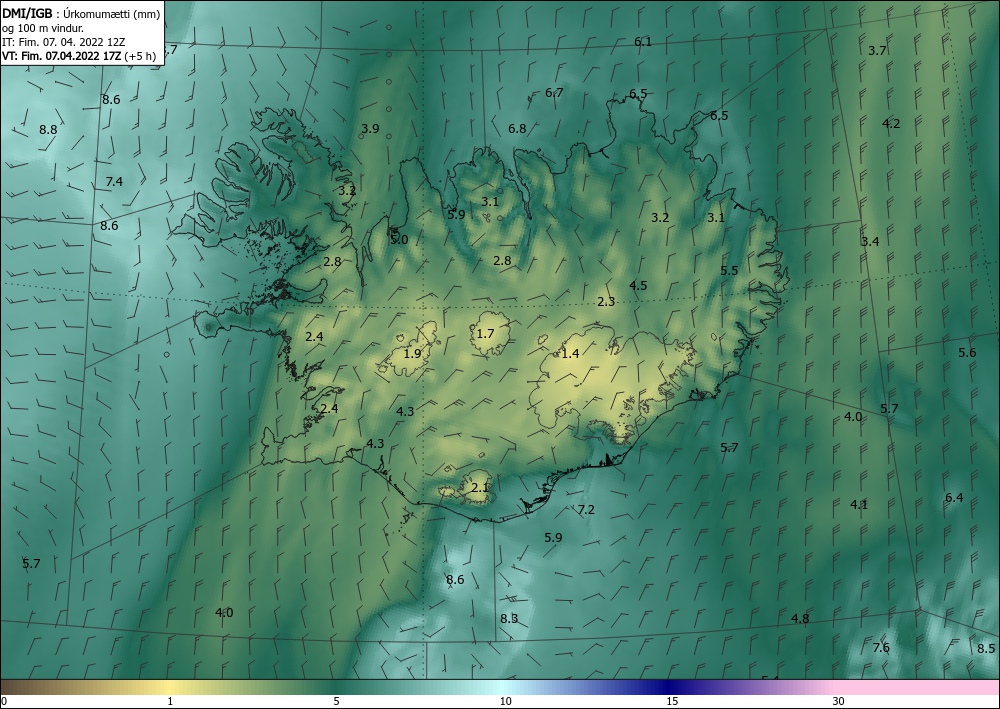The height and width of the screenshot is (709, 1000).
Task: Click the 8.8 value label
Action: pos(48,130)
